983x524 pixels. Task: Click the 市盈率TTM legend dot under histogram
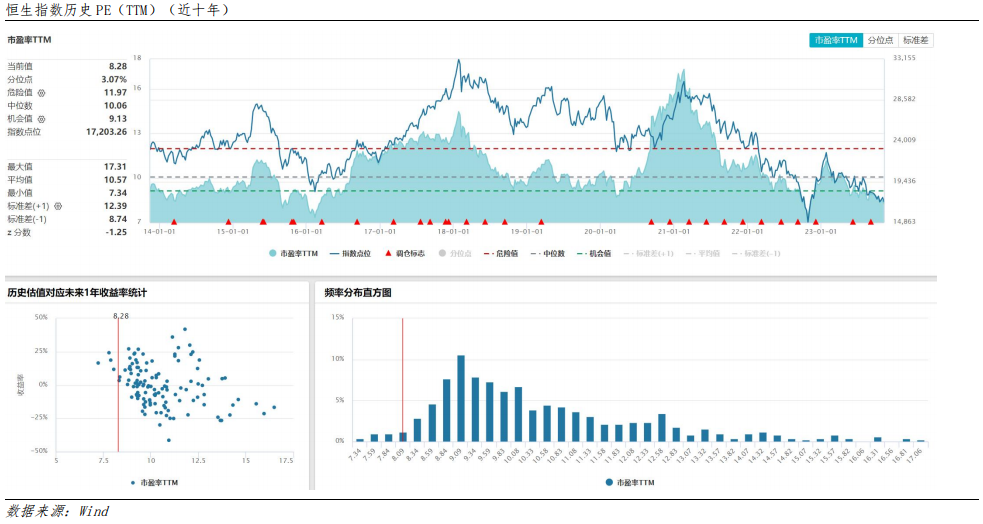[x=609, y=483]
